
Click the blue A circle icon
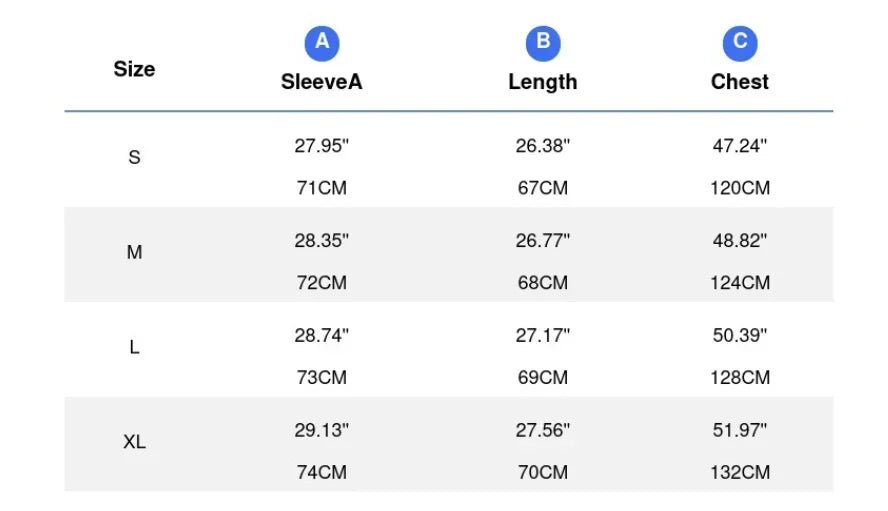point(322,43)
